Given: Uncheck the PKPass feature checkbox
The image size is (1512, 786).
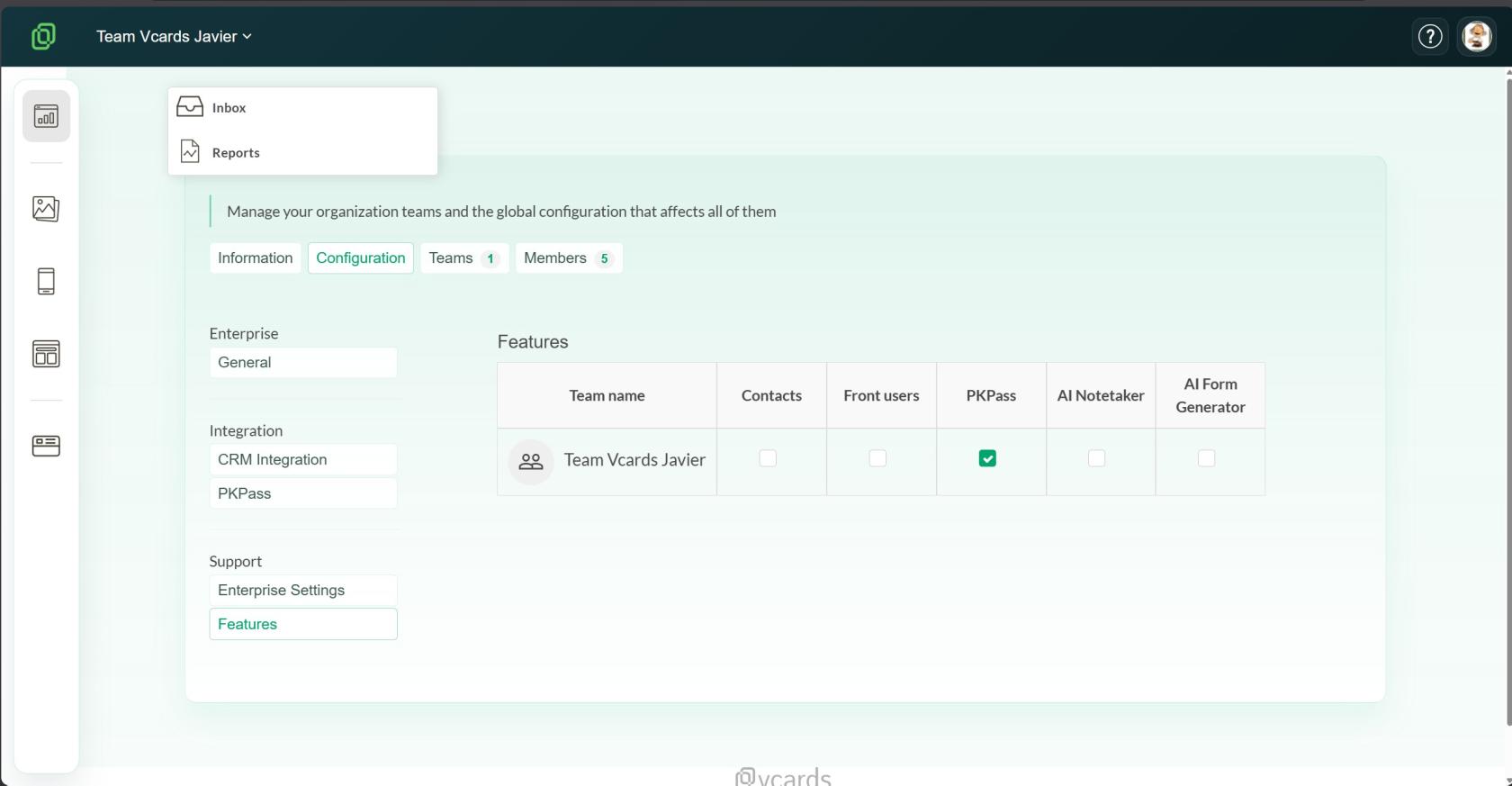Looking at the screenshot, I should point(987,458).
